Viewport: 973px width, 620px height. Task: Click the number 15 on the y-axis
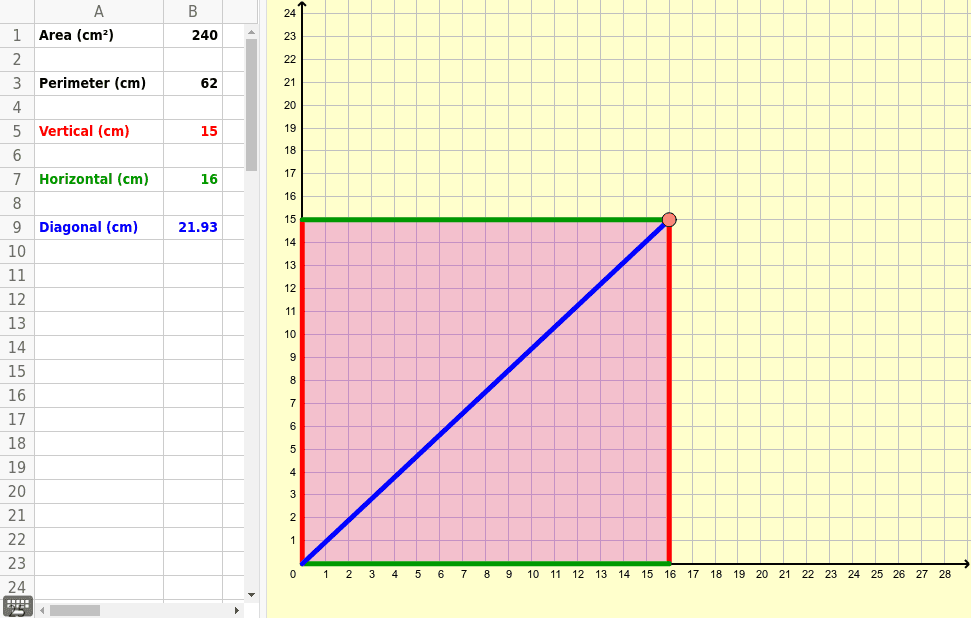click(290, 219)
